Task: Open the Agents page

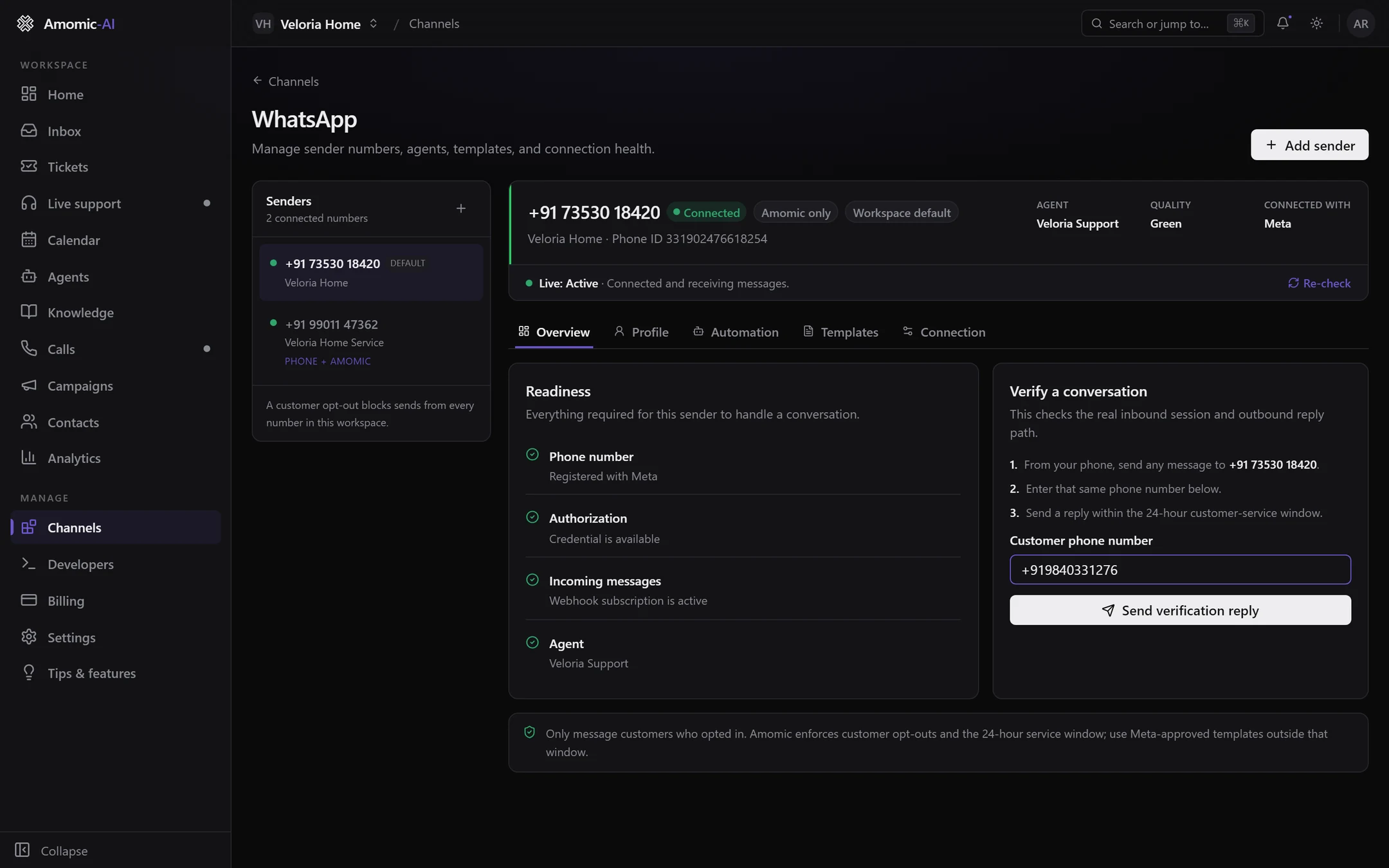Action: (115, 276)
